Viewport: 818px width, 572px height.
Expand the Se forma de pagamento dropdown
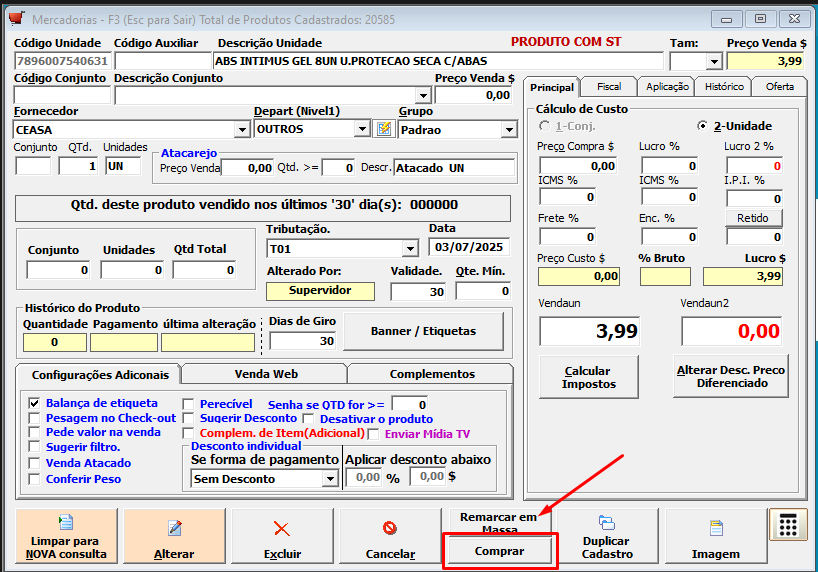coord(330,479)
